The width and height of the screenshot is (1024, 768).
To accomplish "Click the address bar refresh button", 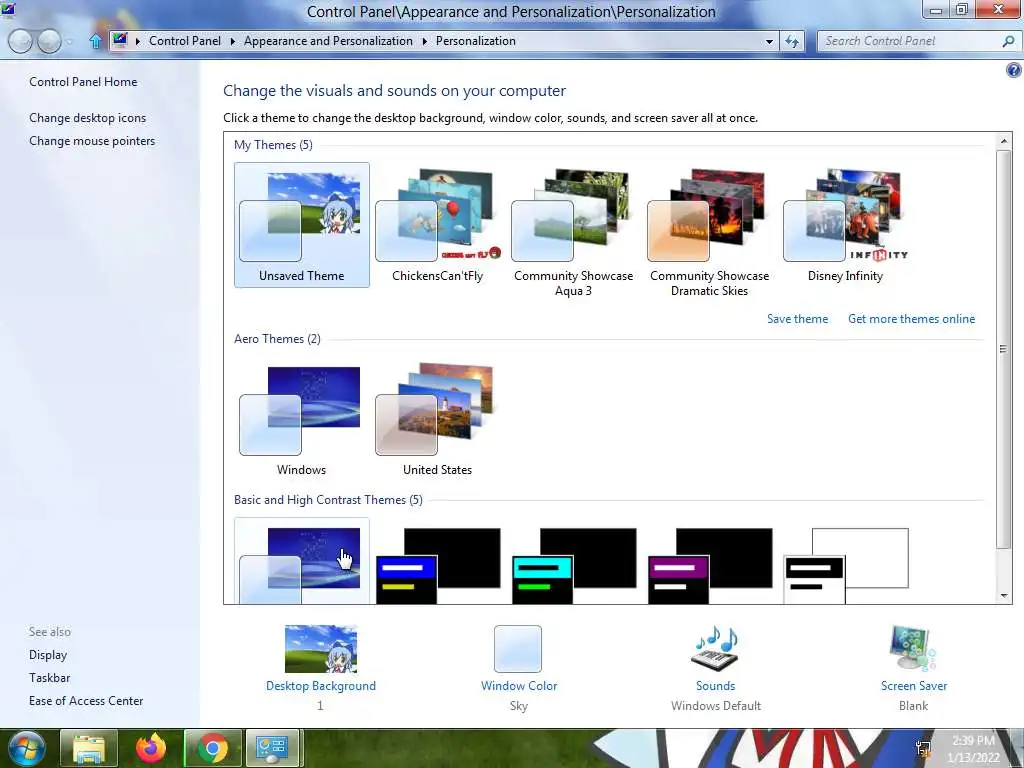I will (x=792, y=41).
